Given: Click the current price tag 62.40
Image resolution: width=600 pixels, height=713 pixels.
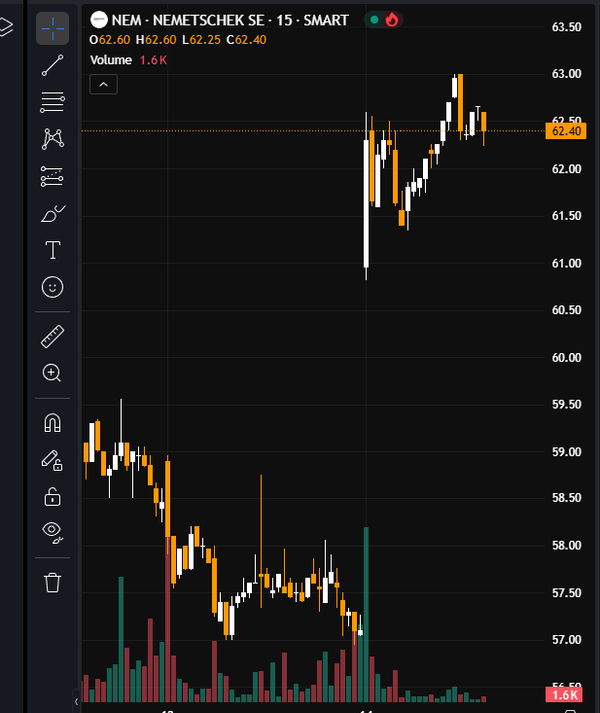Looking at the screenshot, I should pos(566,131).
